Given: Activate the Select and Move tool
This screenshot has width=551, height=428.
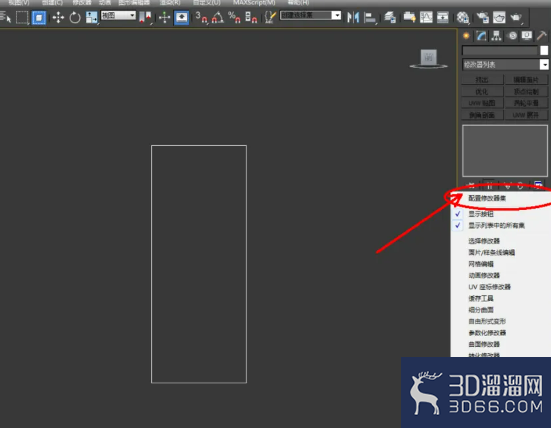Looking at the screenshot, I should [x=58, y=17].
